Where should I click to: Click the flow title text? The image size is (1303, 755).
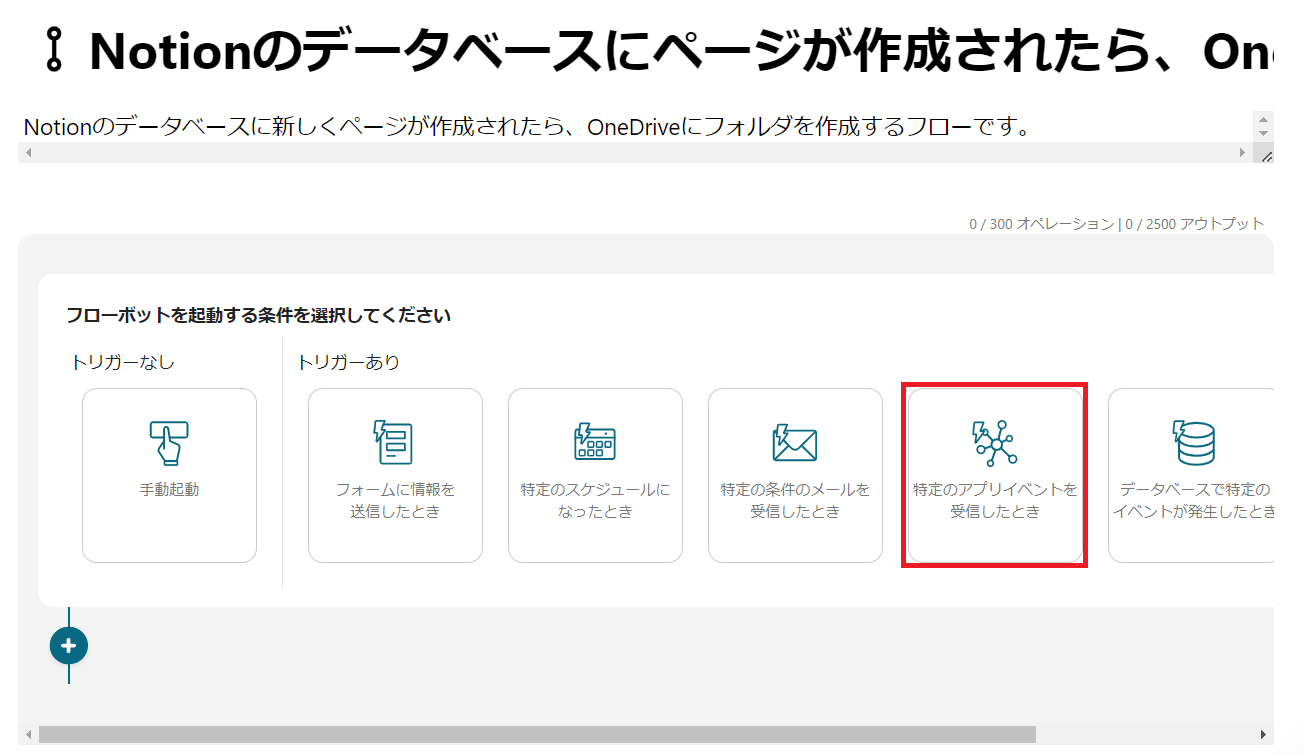(x=680, y=51)
